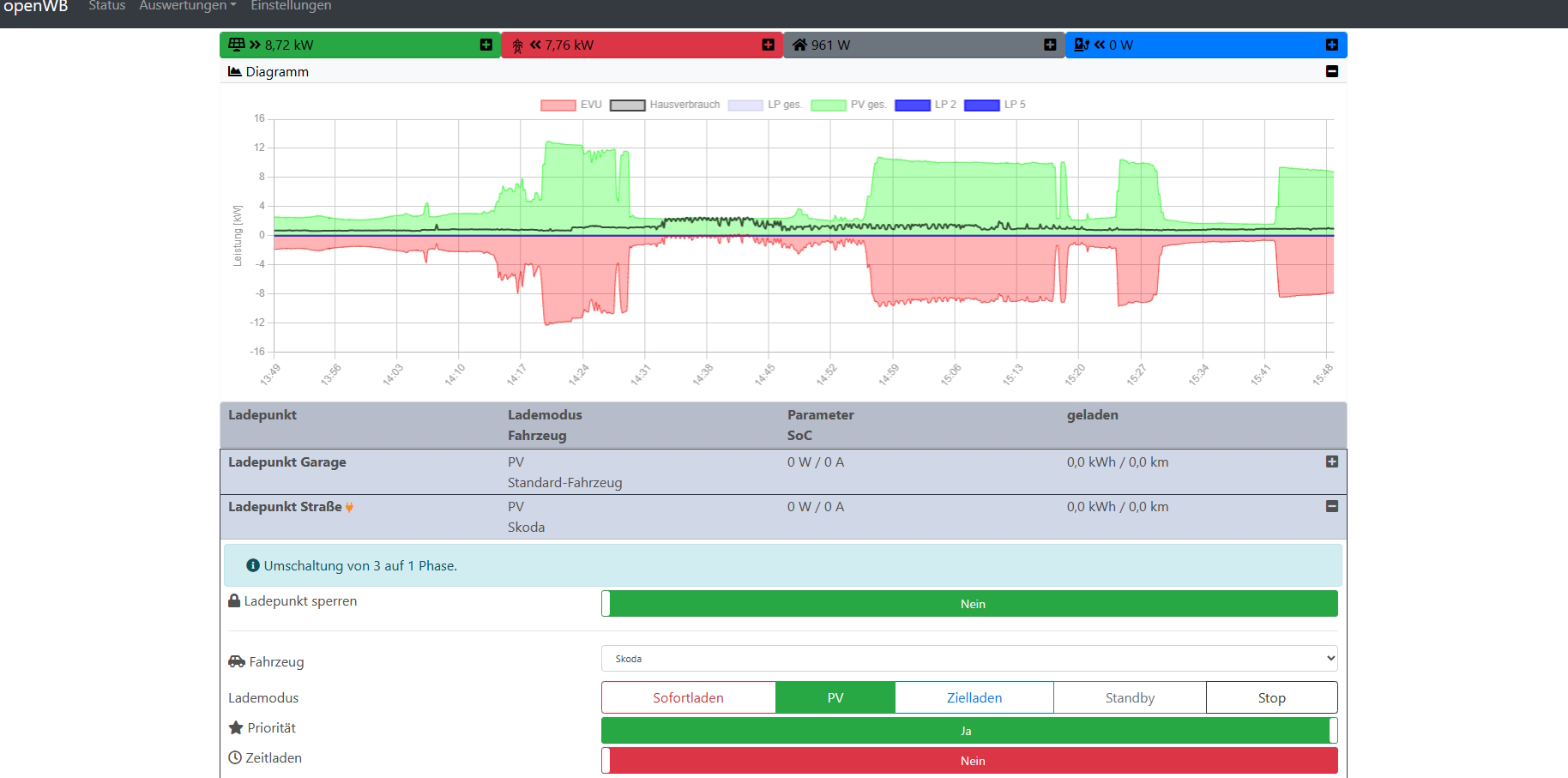Click the house icon in grey consumption card
Image resolution: width=1568 pixels, height=778 pixels.
(799, 45)
